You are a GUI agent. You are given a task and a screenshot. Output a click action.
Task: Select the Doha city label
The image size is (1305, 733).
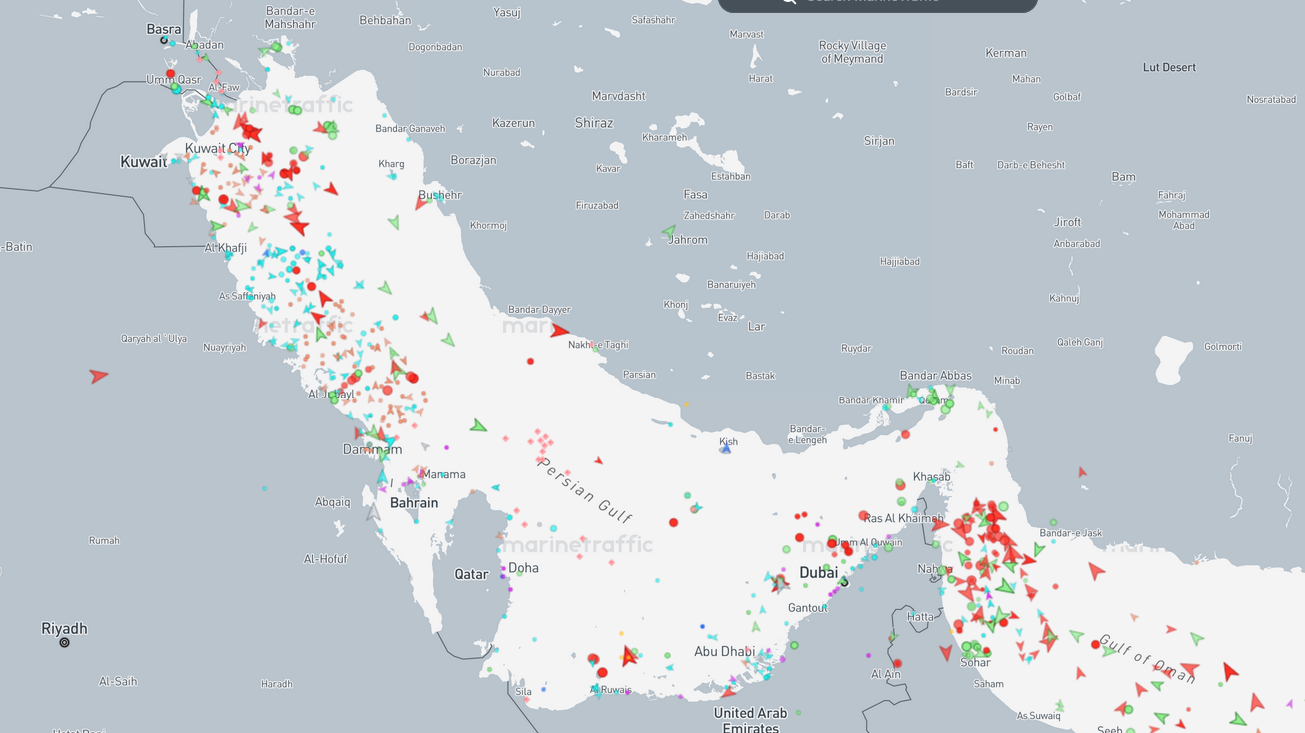(523, 568)
